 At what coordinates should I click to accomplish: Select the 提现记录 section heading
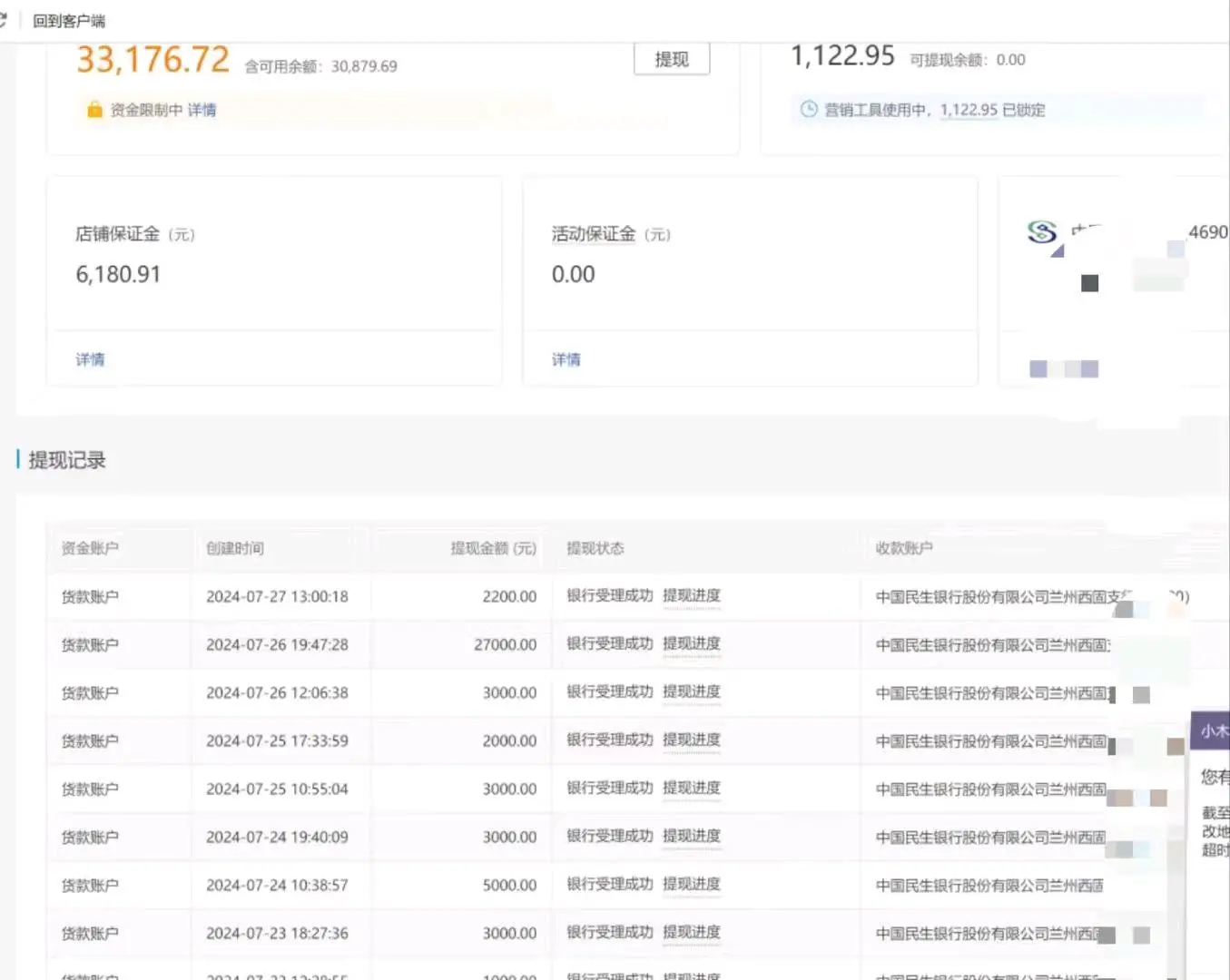[x=67, y=460]
